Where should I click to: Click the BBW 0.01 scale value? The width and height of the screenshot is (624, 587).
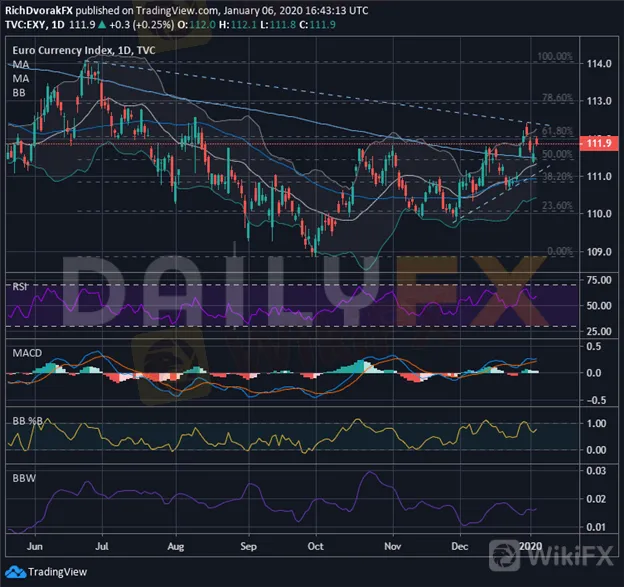point(596,527)
